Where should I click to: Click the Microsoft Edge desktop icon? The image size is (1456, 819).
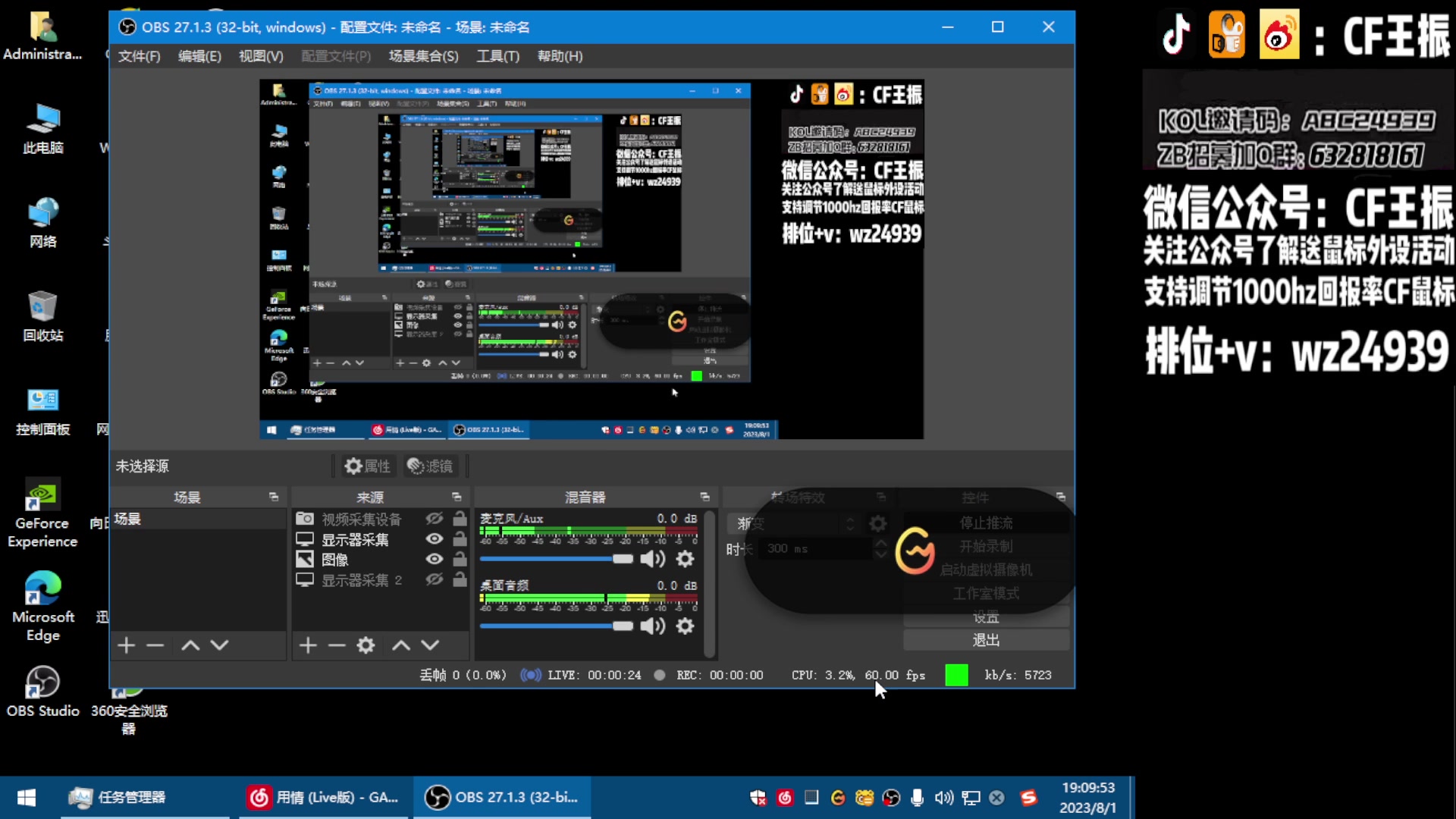(42, 607)
